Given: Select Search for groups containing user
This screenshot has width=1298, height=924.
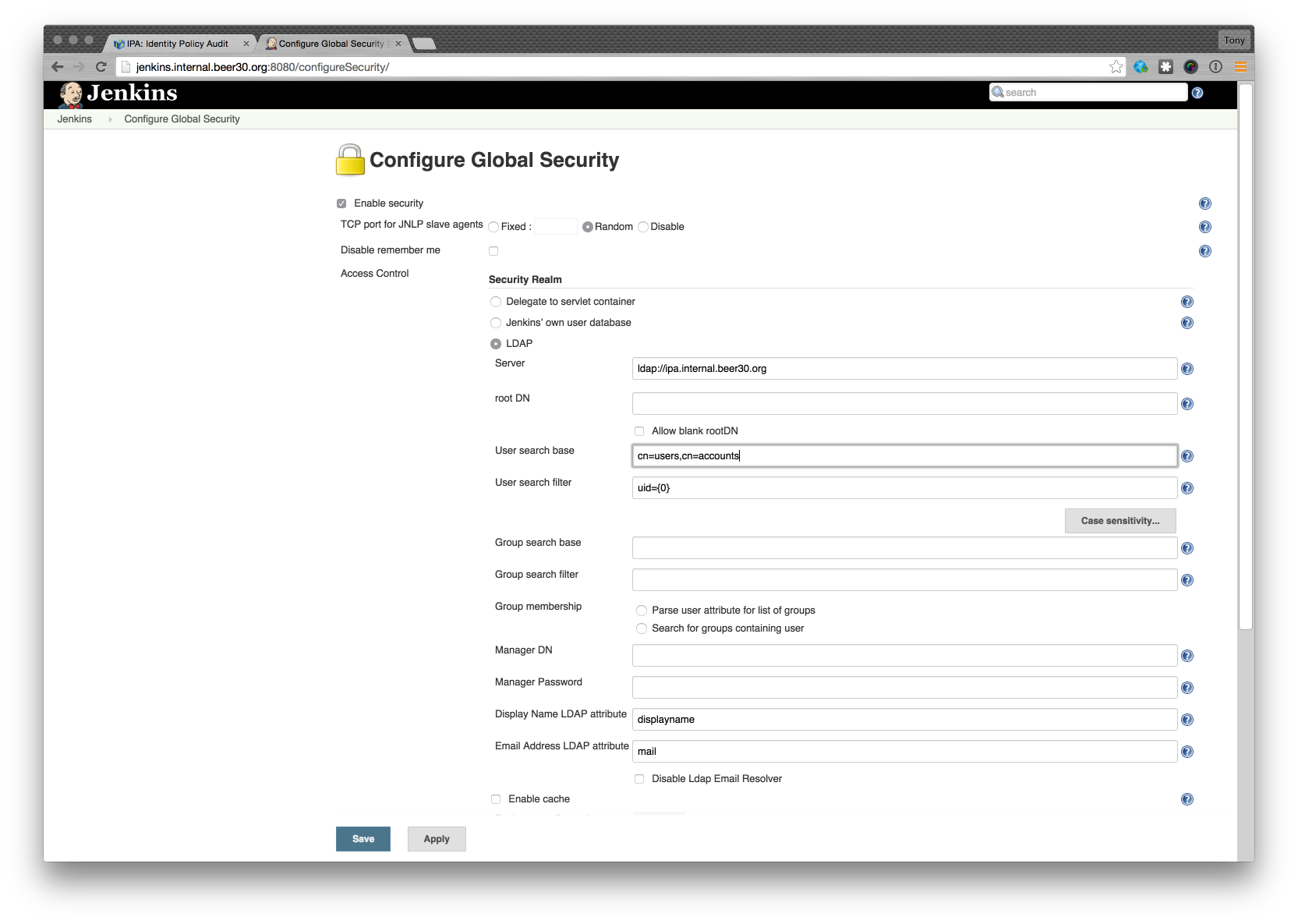Looking at the screenshot, I should point(642,628).
